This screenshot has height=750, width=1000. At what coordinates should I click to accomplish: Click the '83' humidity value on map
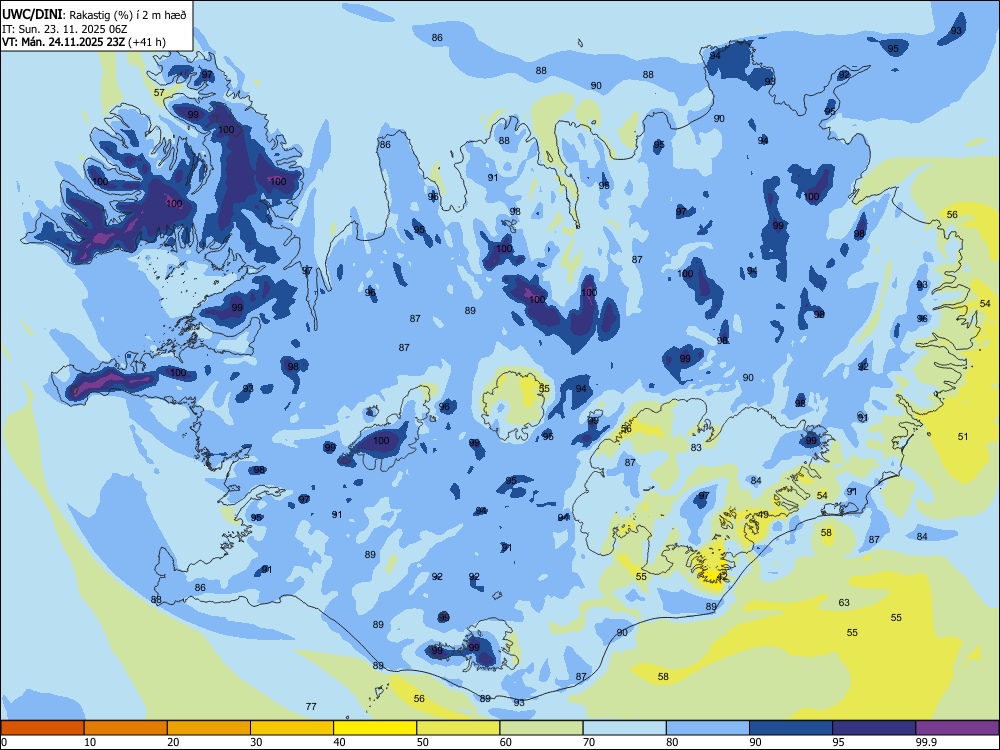[x=696, y=448]
